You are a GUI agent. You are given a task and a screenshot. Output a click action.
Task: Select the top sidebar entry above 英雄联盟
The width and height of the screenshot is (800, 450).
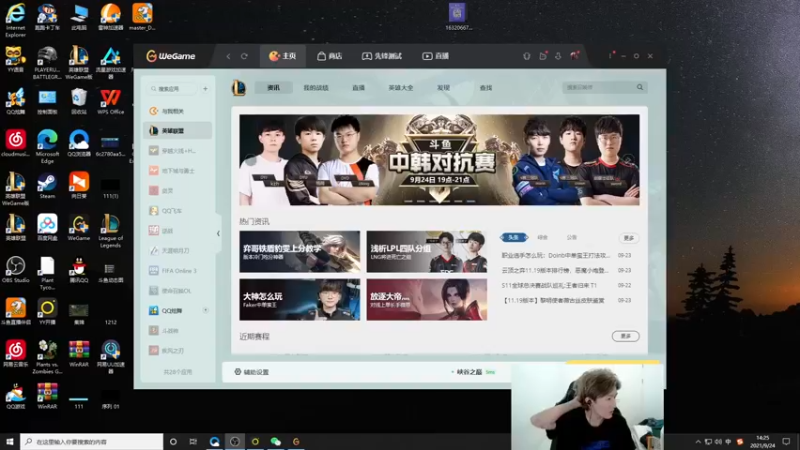click(178, 111)
